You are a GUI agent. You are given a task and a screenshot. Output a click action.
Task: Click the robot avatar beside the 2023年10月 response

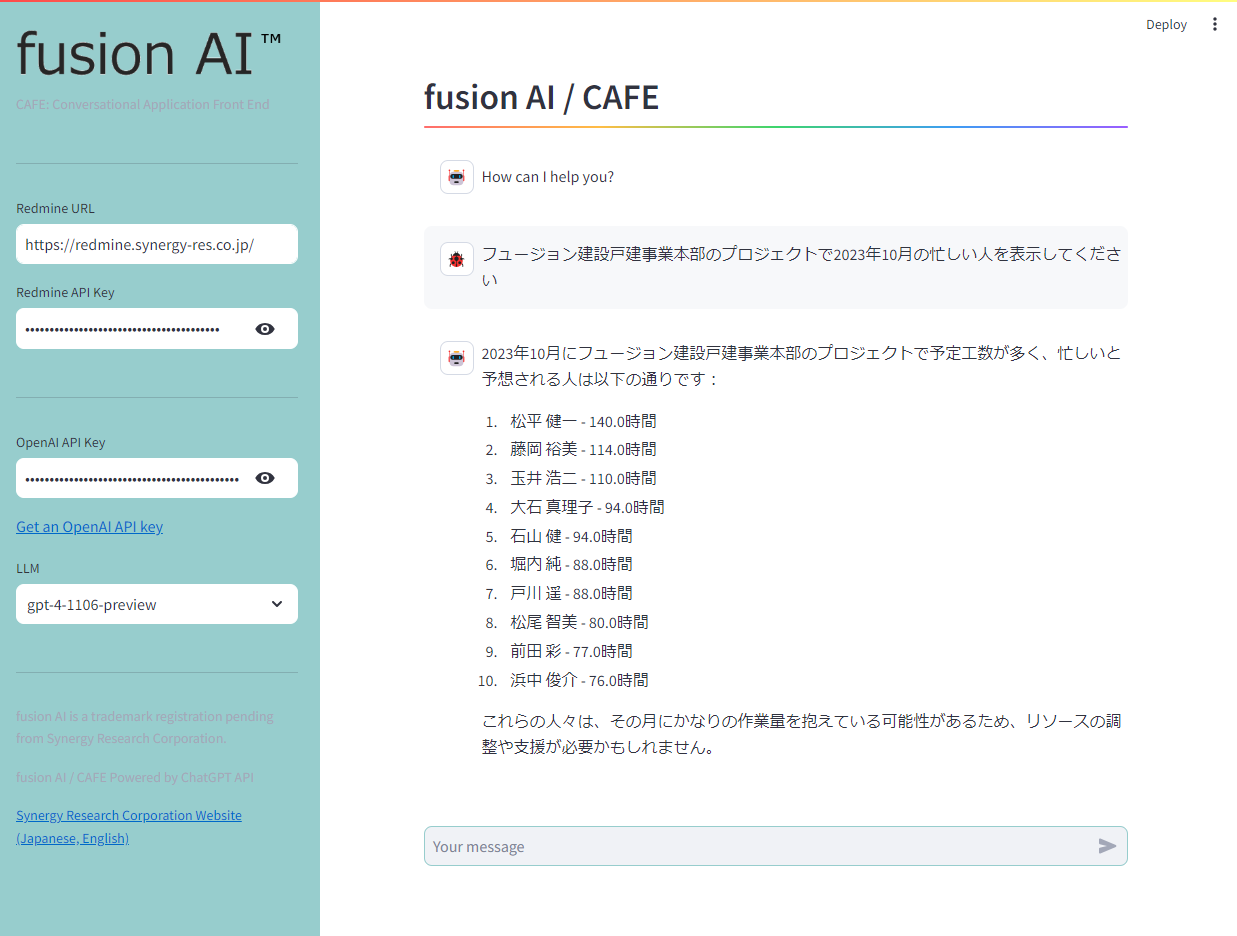(457, 358)
